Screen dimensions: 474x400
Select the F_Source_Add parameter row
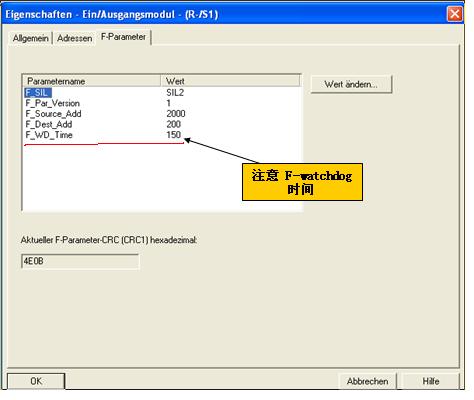[162, 114]
